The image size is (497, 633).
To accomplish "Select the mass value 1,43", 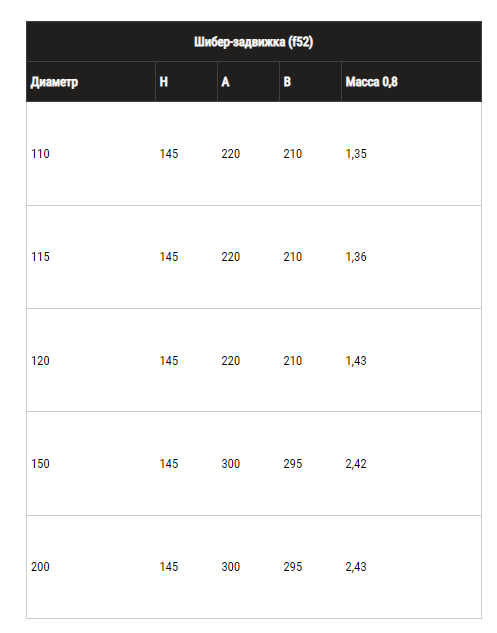I will [x=356, y=361].
